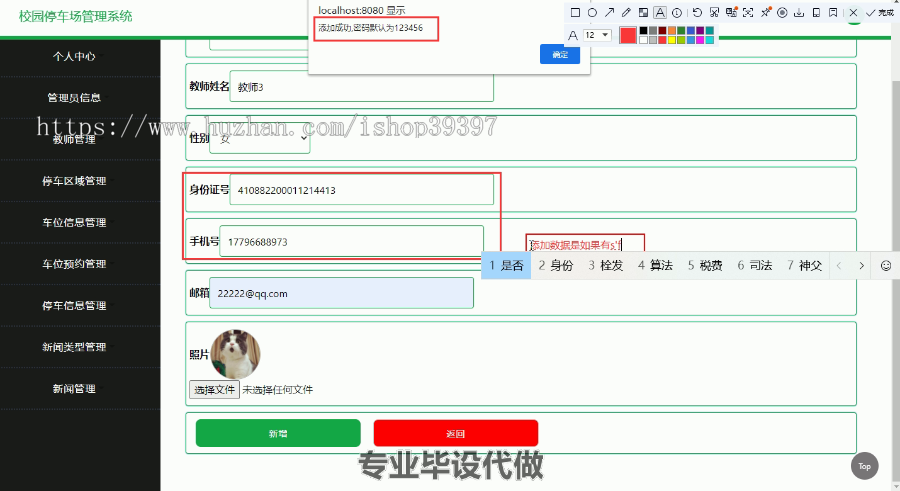Image resolution: width=900 pixels, height=491 pixels.
Task: Go to next IME candidate page
Action: [x=861, y=265]
